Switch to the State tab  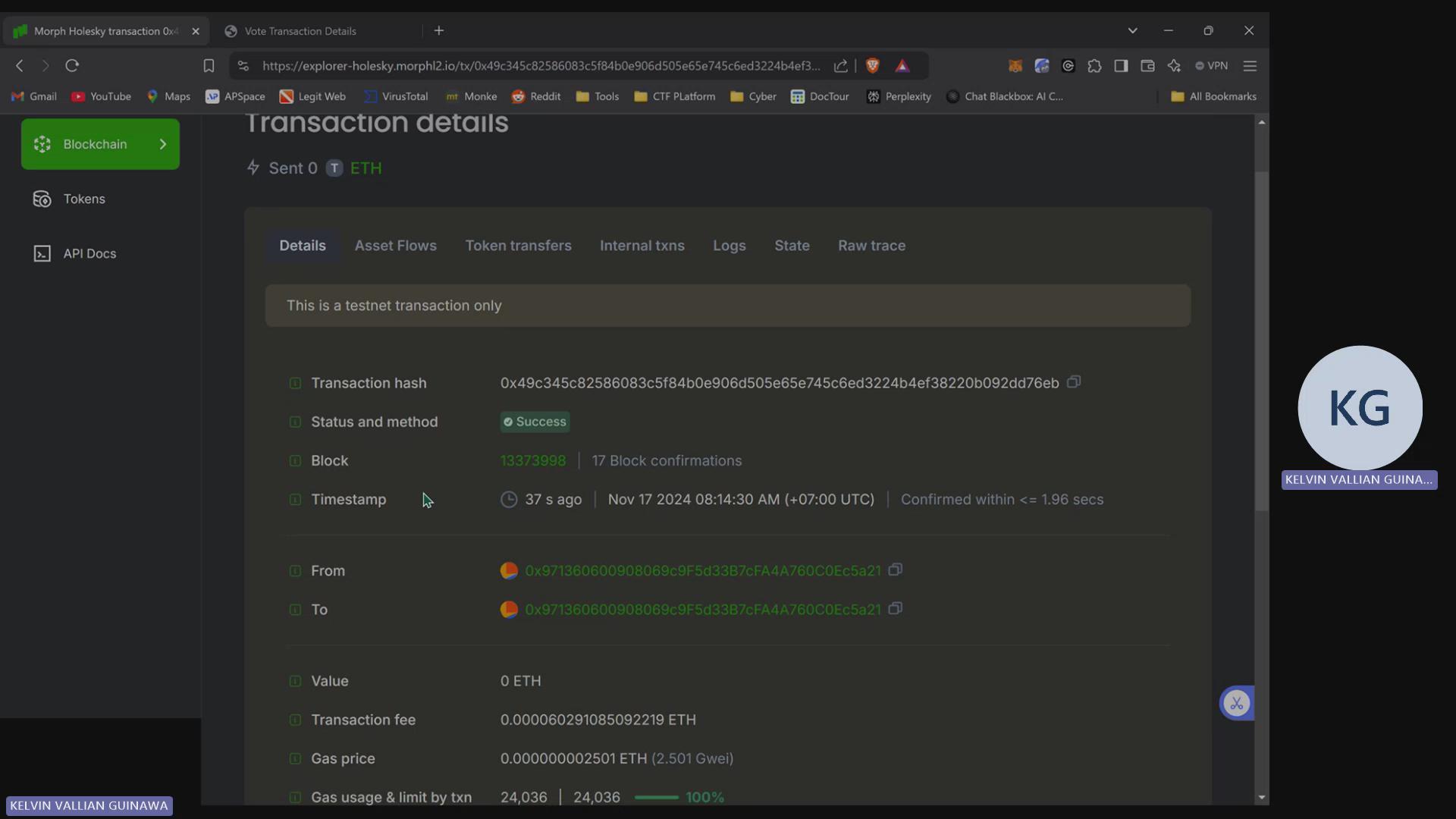(x=792, y=246)
